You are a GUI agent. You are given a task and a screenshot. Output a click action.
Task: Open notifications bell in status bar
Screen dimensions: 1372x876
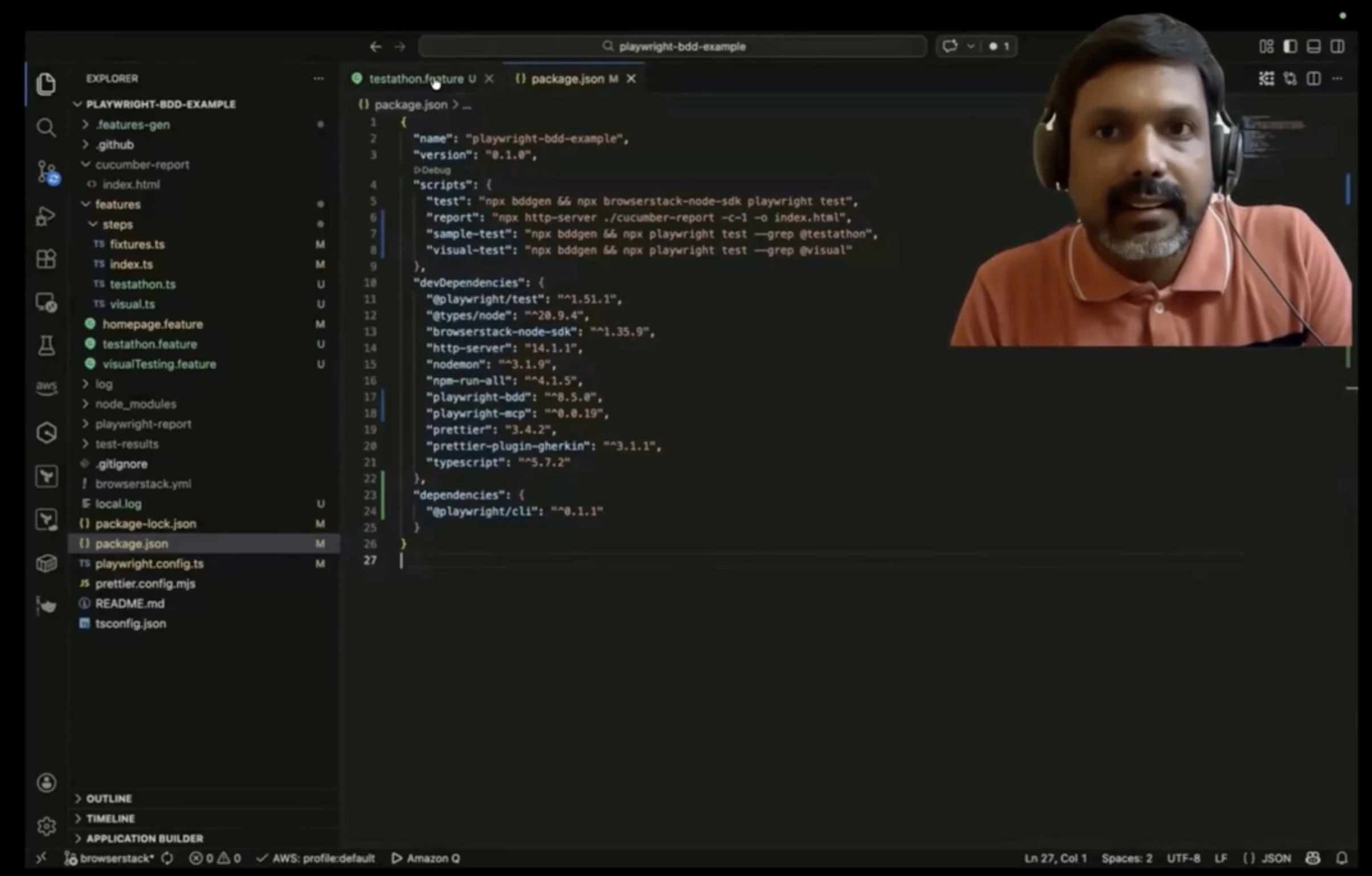1342,858
